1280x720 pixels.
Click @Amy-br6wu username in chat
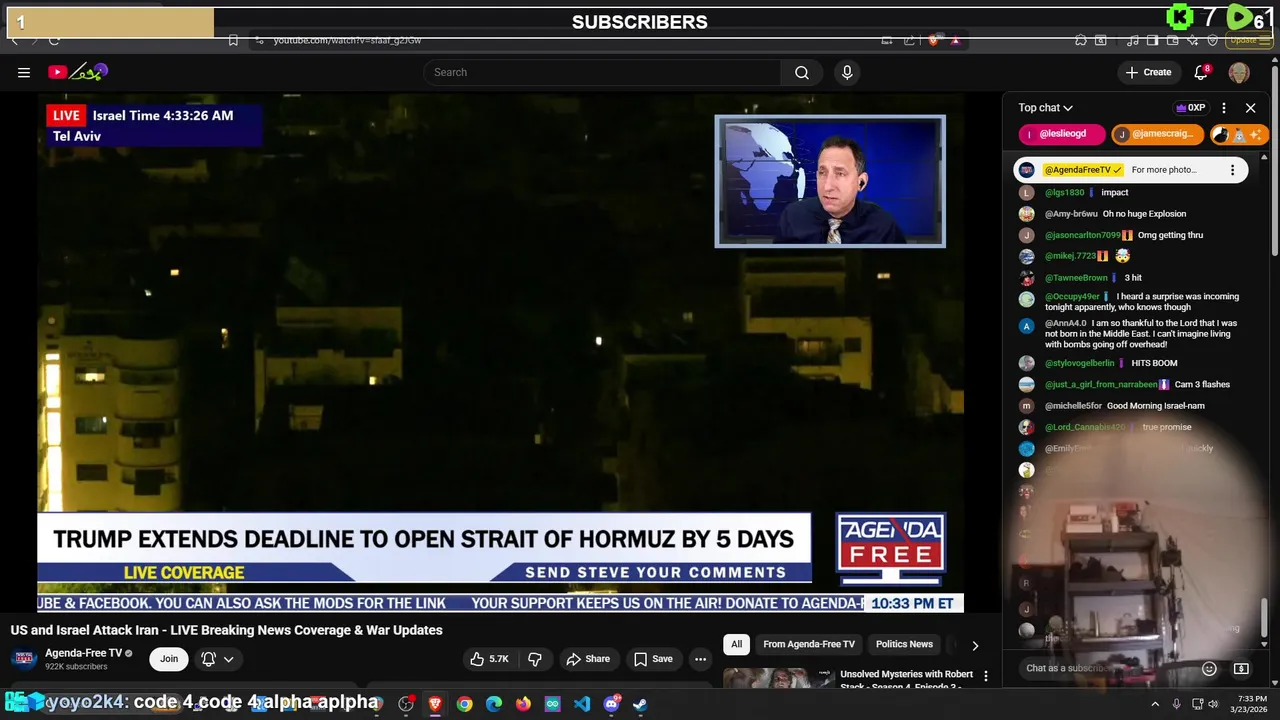tap(1071, 214)
